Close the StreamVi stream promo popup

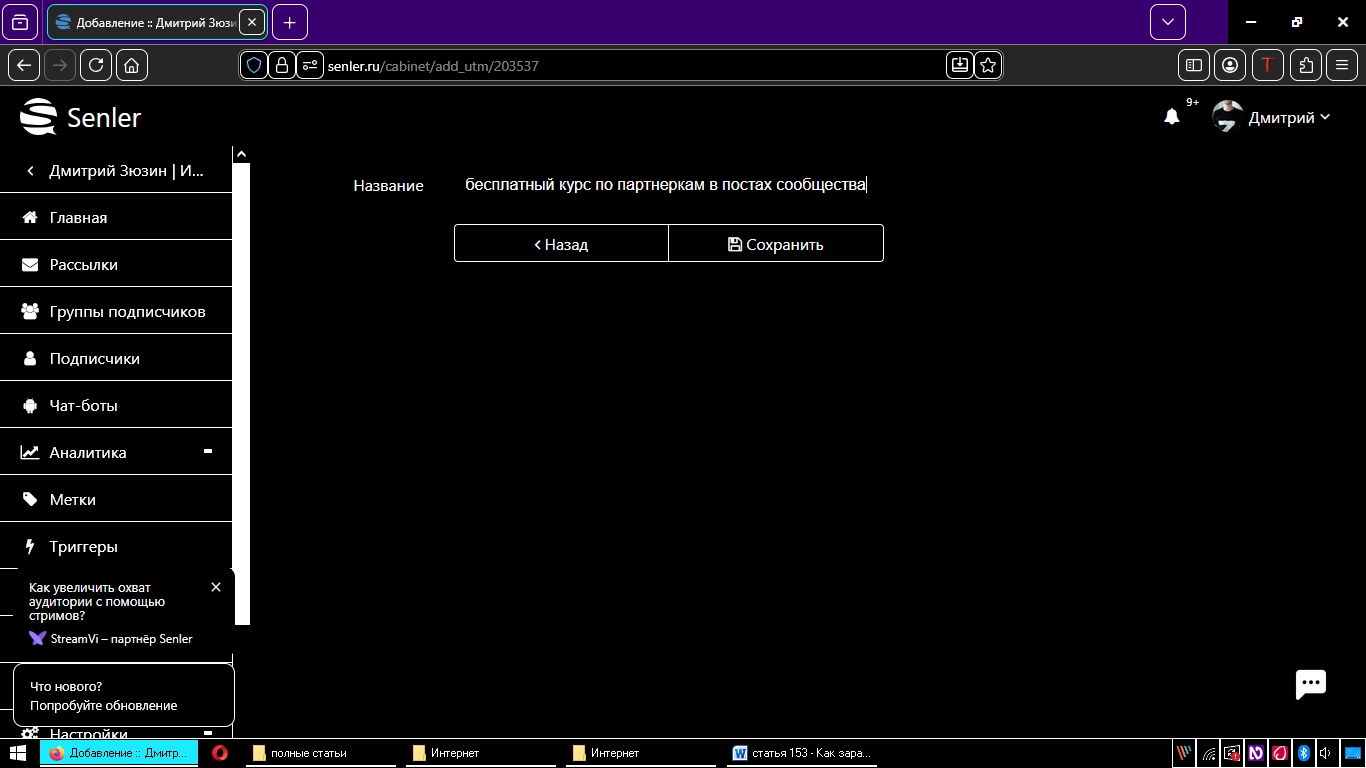click(x=216, y=587)
